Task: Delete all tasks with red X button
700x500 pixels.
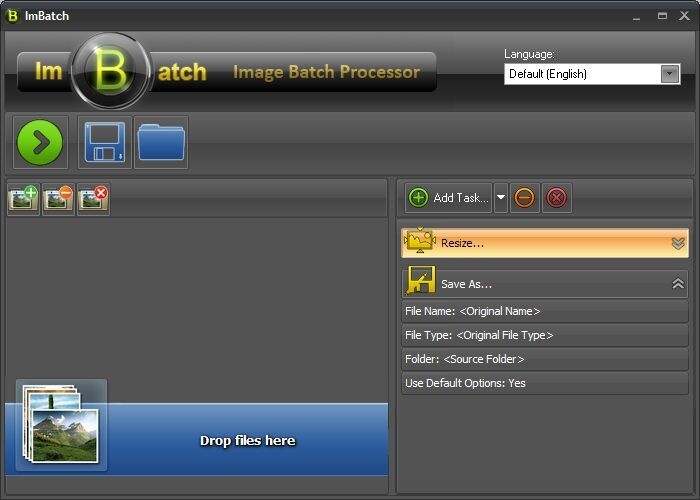Action: pos(557,198)
